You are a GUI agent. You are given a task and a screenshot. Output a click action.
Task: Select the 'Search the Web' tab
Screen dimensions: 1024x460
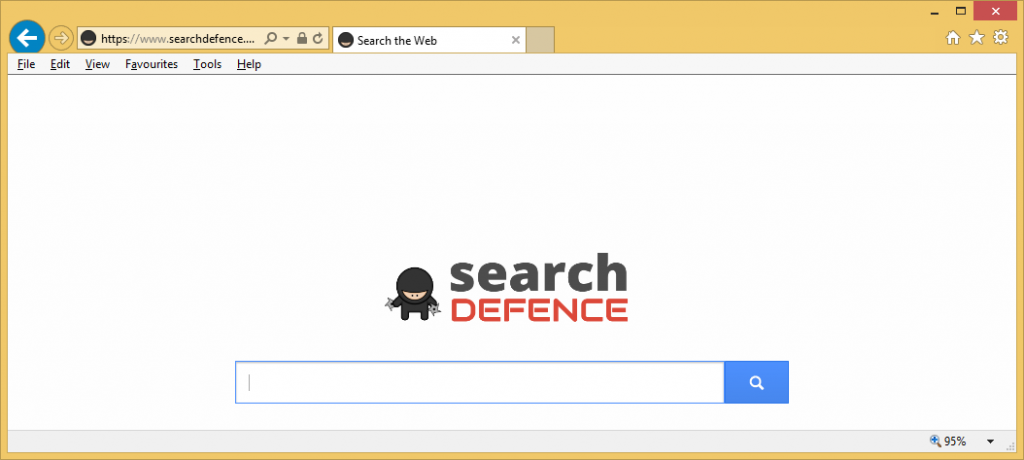pyautogui.click(x=429, y=40)
